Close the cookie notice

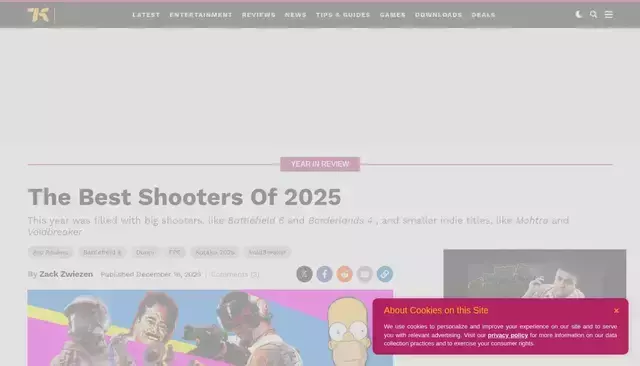point(616,311)
